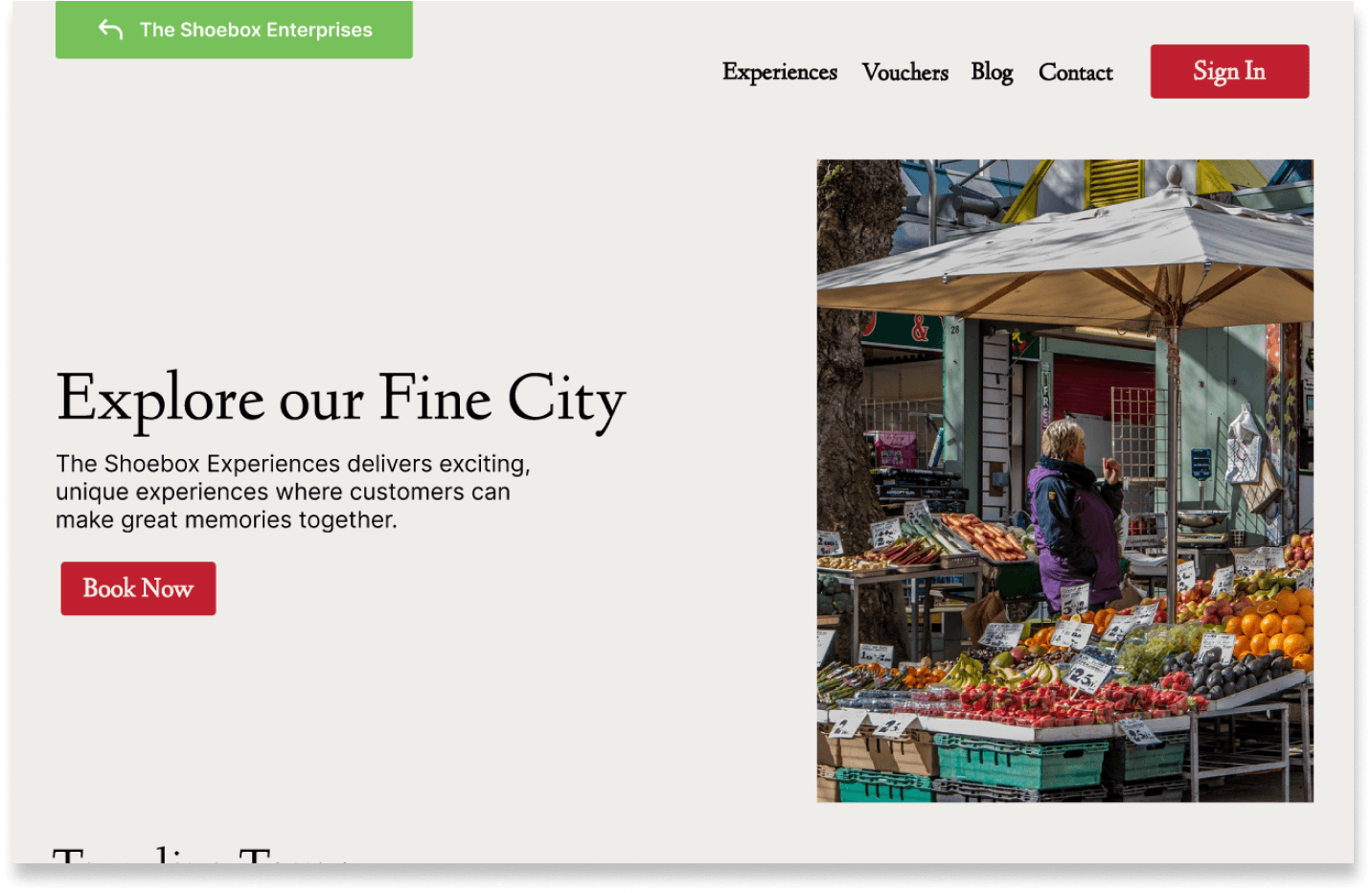The width and height of the screenshot is (1372, 893).
Task: Select Contact in the navigation
Action: (x=1075, y=72)
